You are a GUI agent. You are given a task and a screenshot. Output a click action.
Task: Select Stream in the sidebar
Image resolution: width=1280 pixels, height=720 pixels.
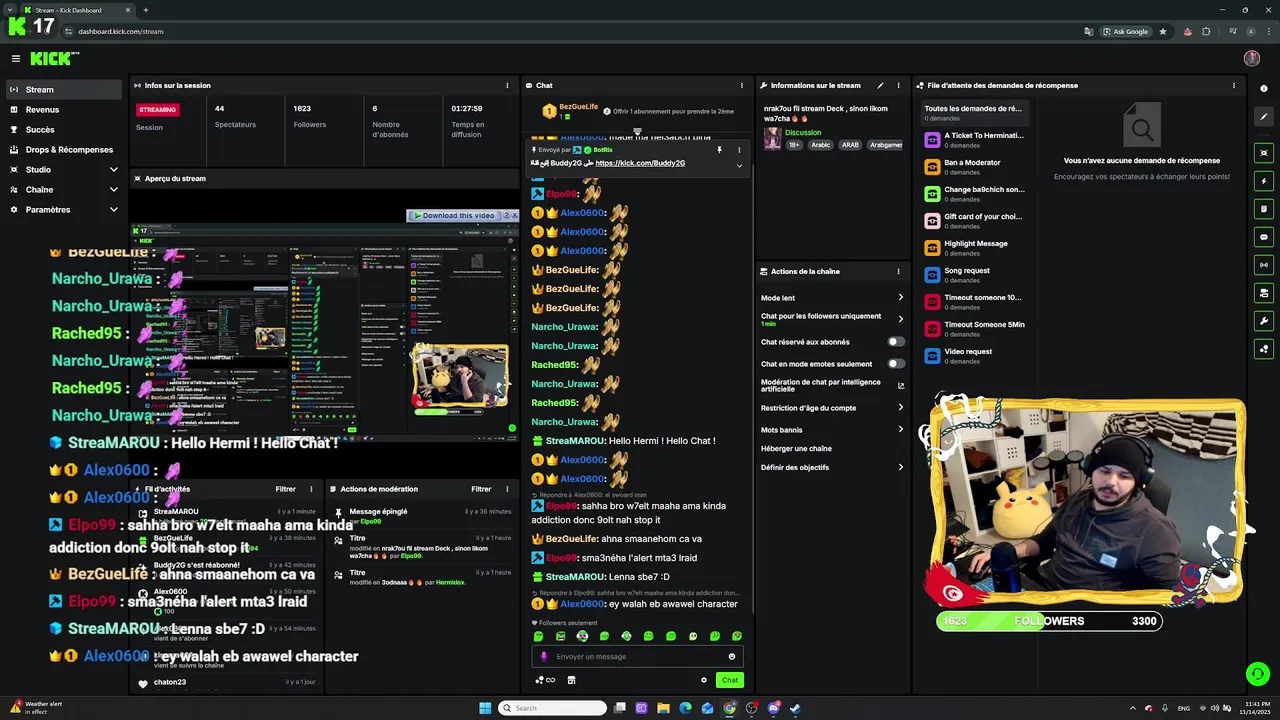click(x=64, y=89)
